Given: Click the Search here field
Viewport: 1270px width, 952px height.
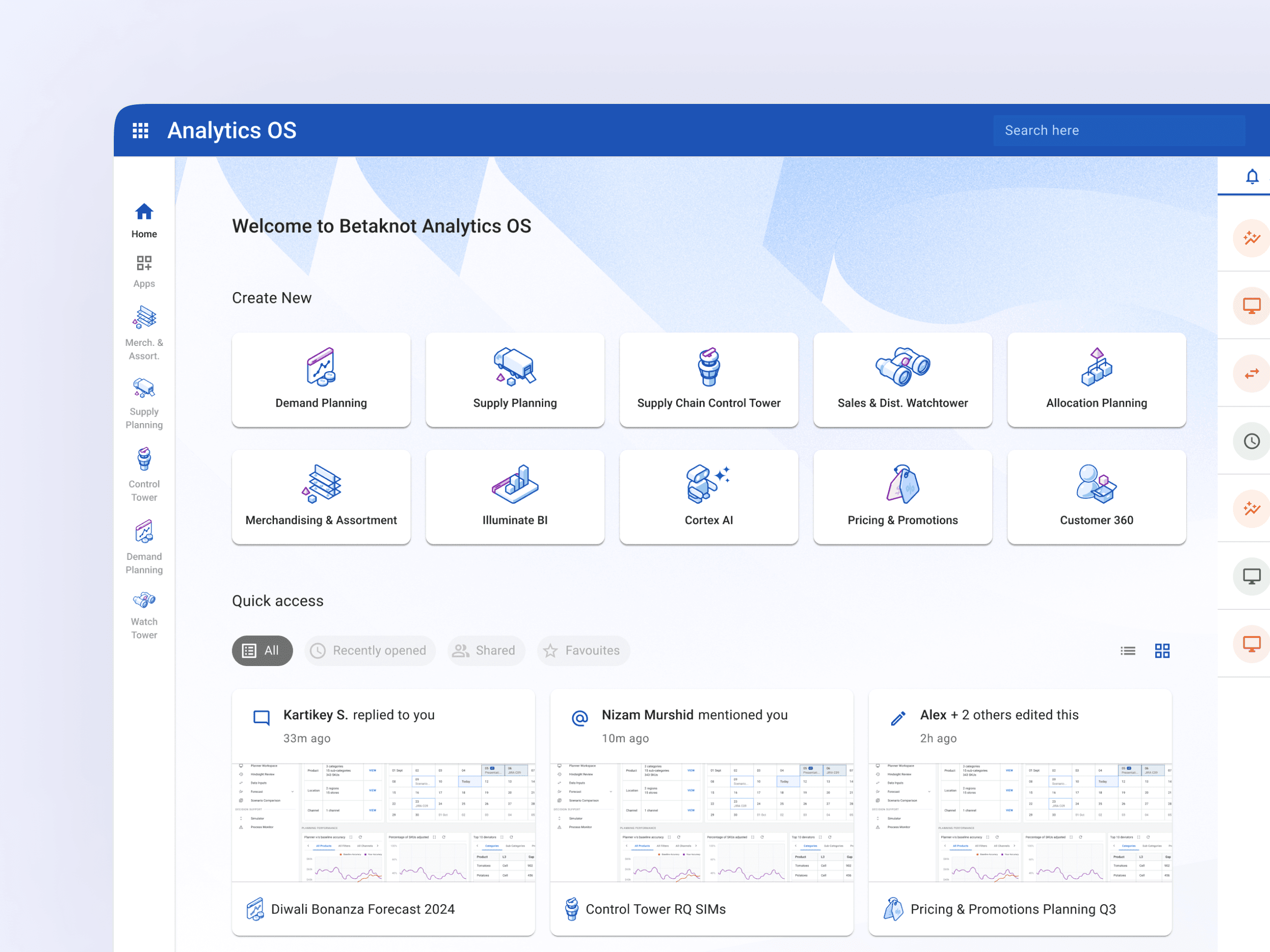Looking at the screenshot, I should click(1118, 130).
